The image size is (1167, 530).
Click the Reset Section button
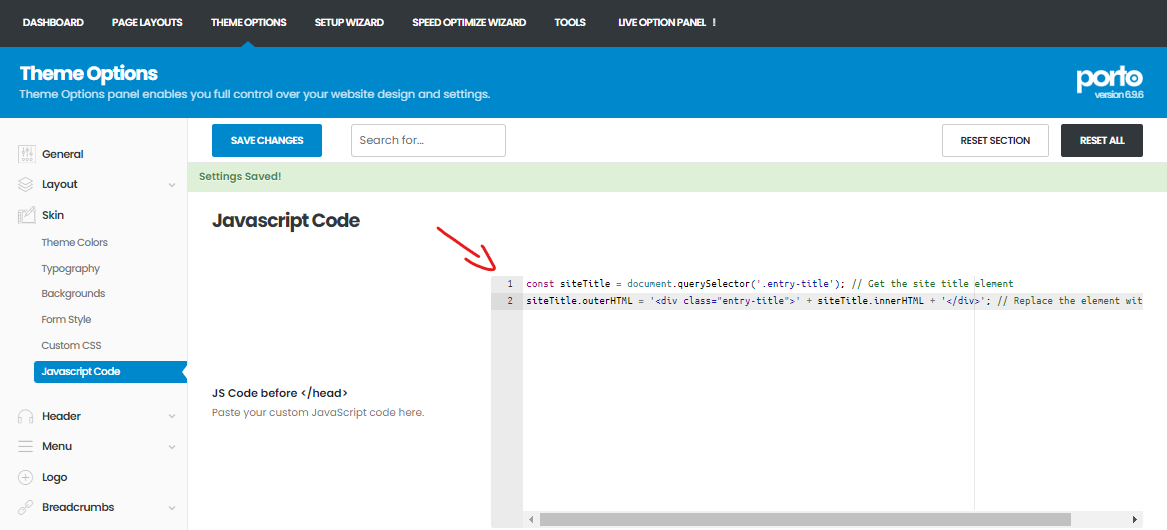[995, 141]
